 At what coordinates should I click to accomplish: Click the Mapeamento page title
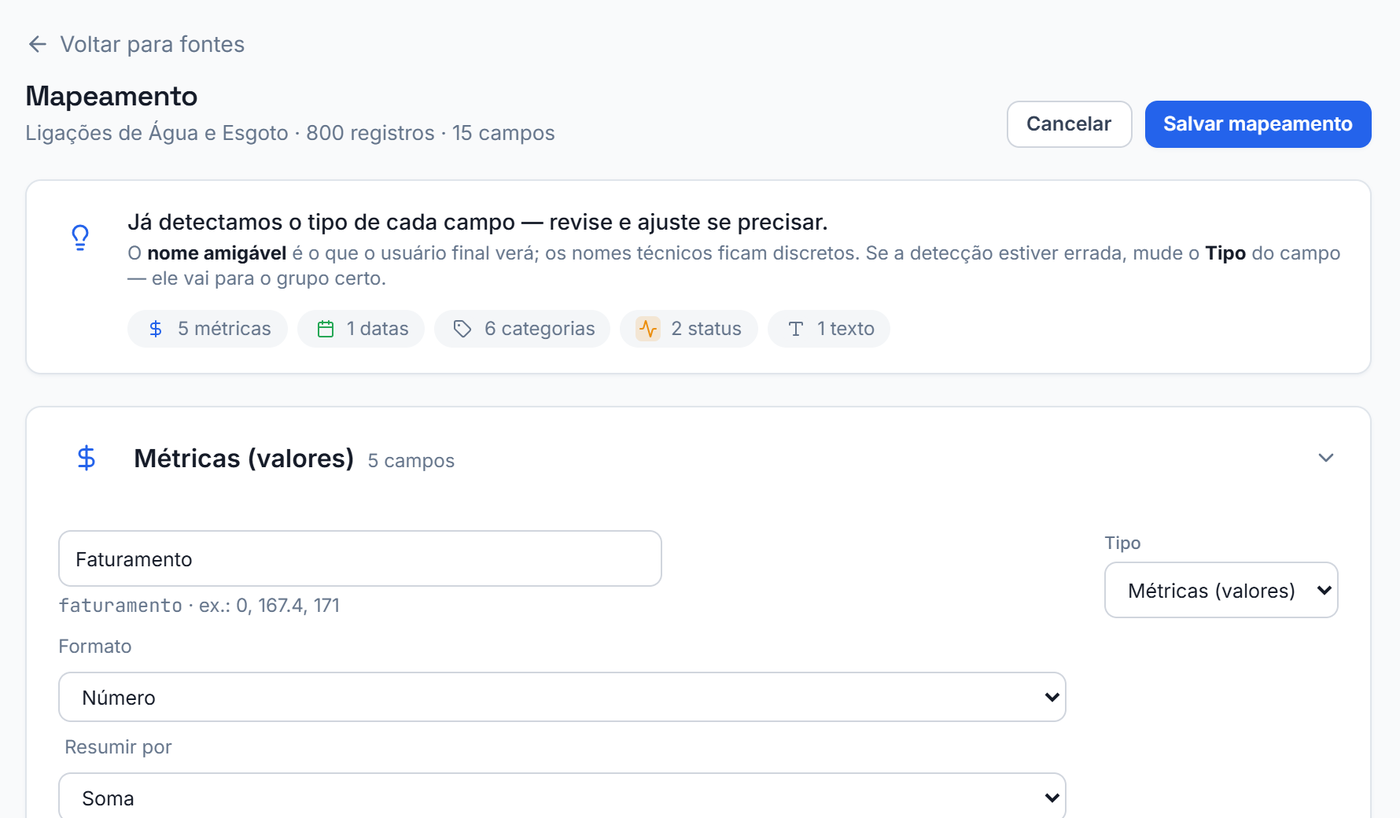pos(112,96)
